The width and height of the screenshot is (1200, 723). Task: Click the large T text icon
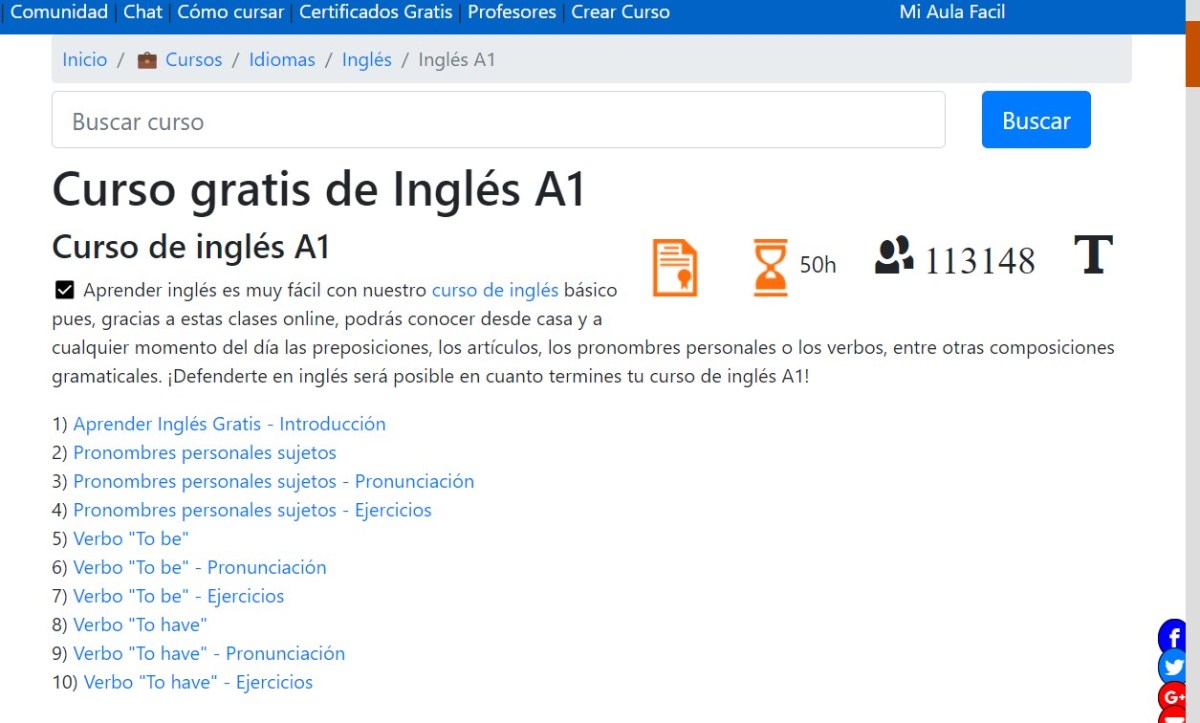pyautogui.click(x=1094, y=257)
